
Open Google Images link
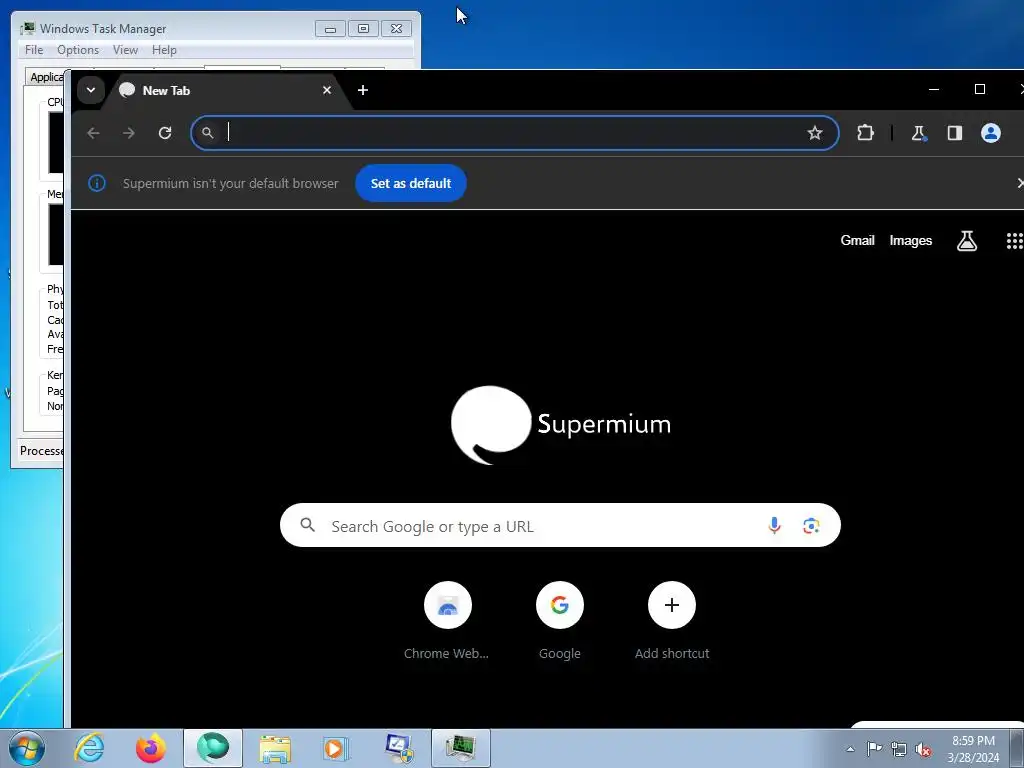[910, 240]
